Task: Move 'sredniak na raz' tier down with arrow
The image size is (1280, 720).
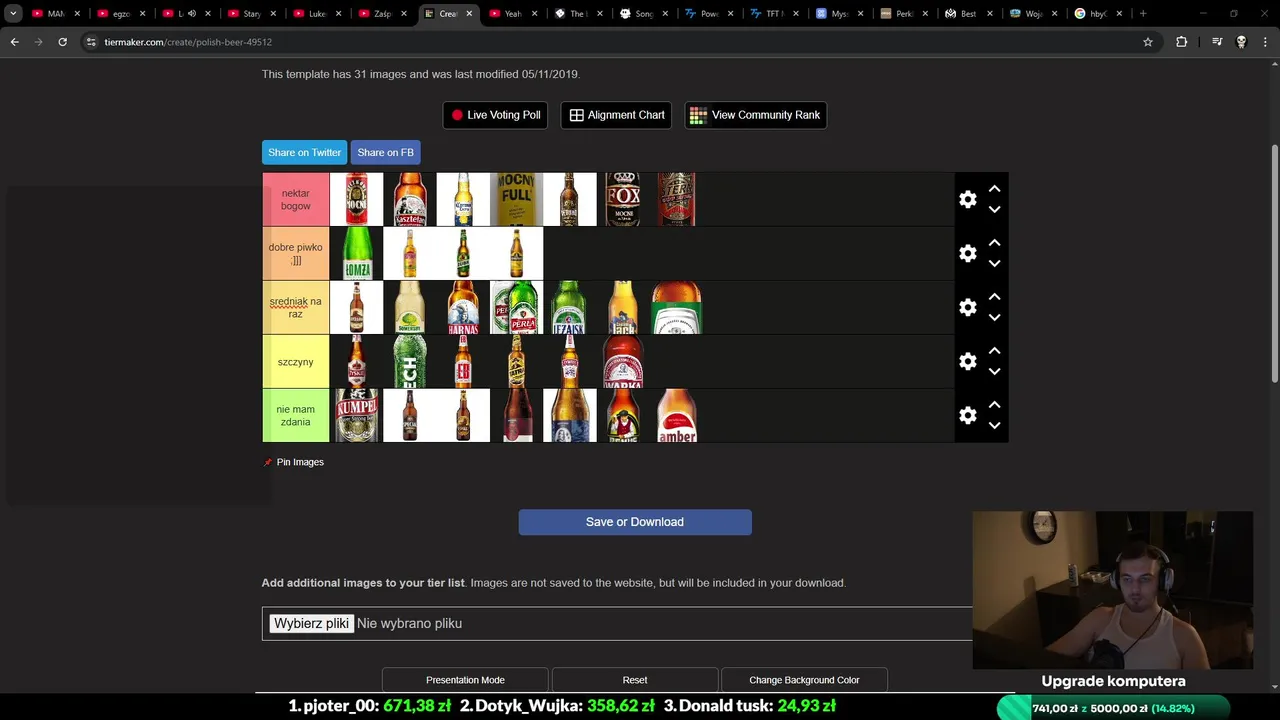Action: pyautogui.click(x=994, y=318)
